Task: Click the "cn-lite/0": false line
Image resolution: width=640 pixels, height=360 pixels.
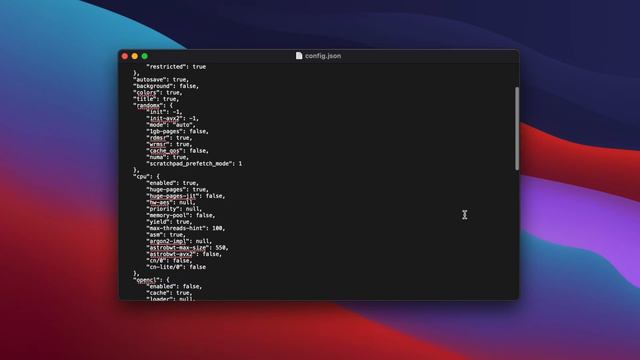Action: tap(176, 267)
